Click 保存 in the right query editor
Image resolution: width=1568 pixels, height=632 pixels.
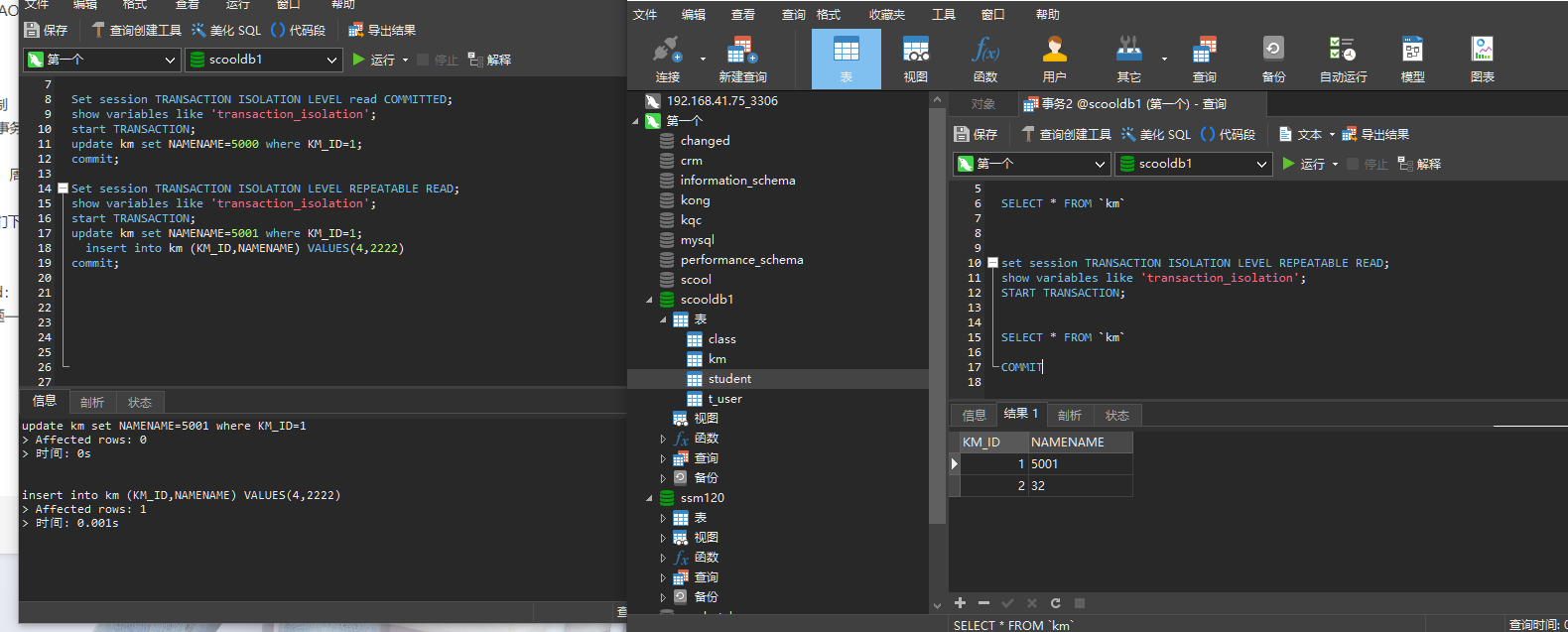click(x=976, y=134)
